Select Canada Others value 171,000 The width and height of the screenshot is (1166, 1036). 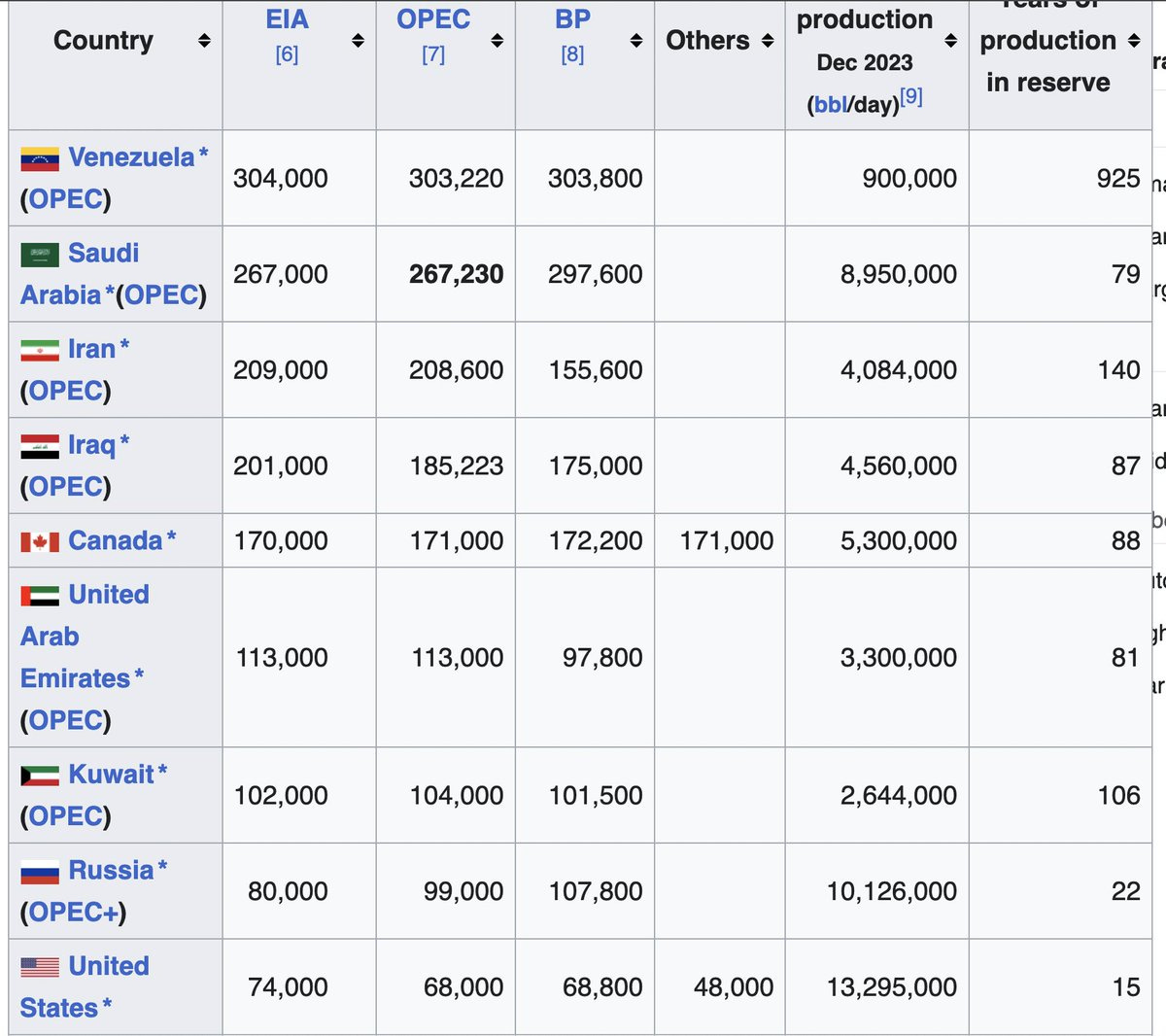[727, 540]
